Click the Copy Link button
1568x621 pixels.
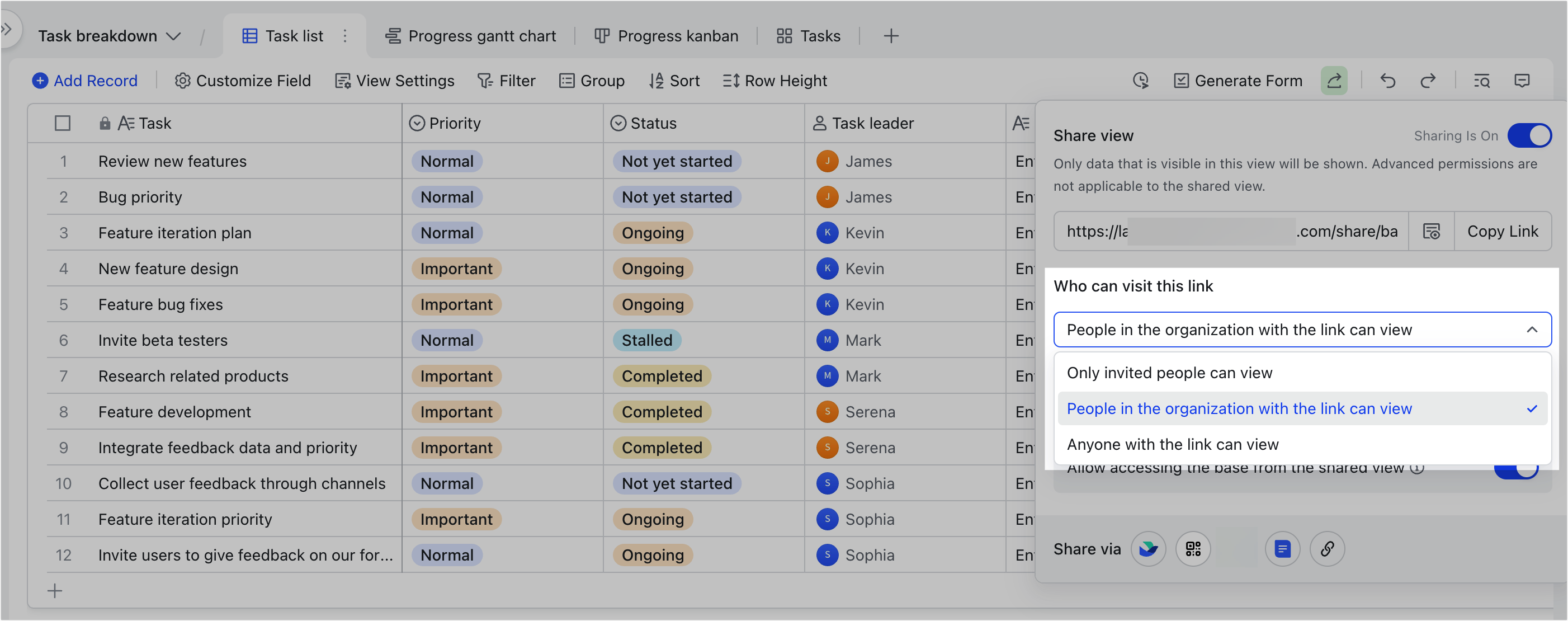coord(1502,232)
